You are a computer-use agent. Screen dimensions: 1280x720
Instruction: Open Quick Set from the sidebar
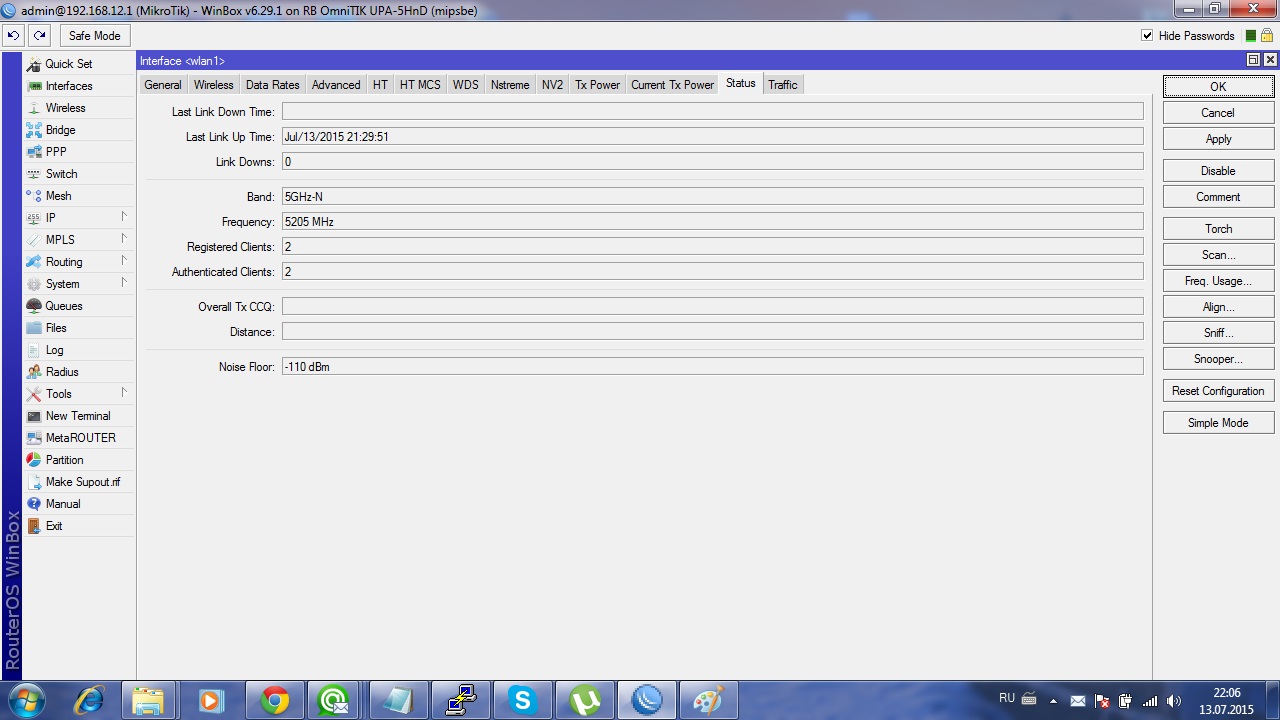(68, 64)
